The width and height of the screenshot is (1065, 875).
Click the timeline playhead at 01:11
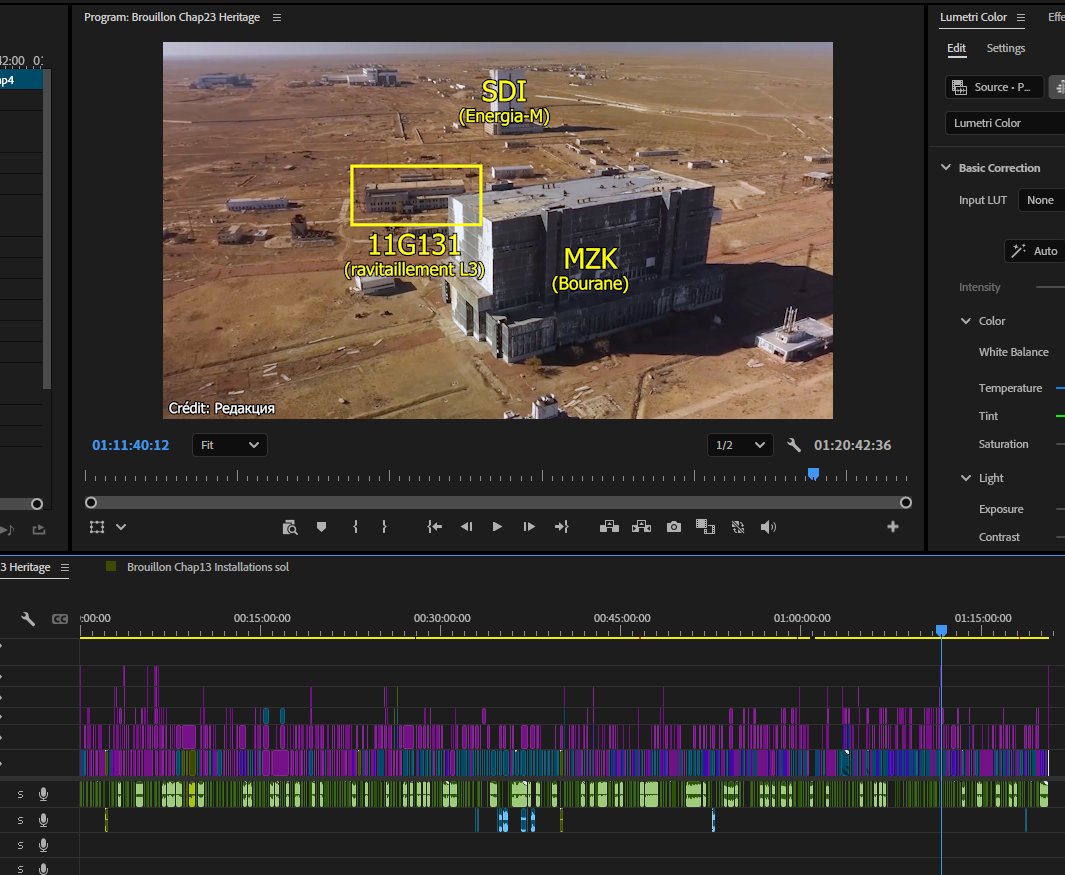click(941, 630)
